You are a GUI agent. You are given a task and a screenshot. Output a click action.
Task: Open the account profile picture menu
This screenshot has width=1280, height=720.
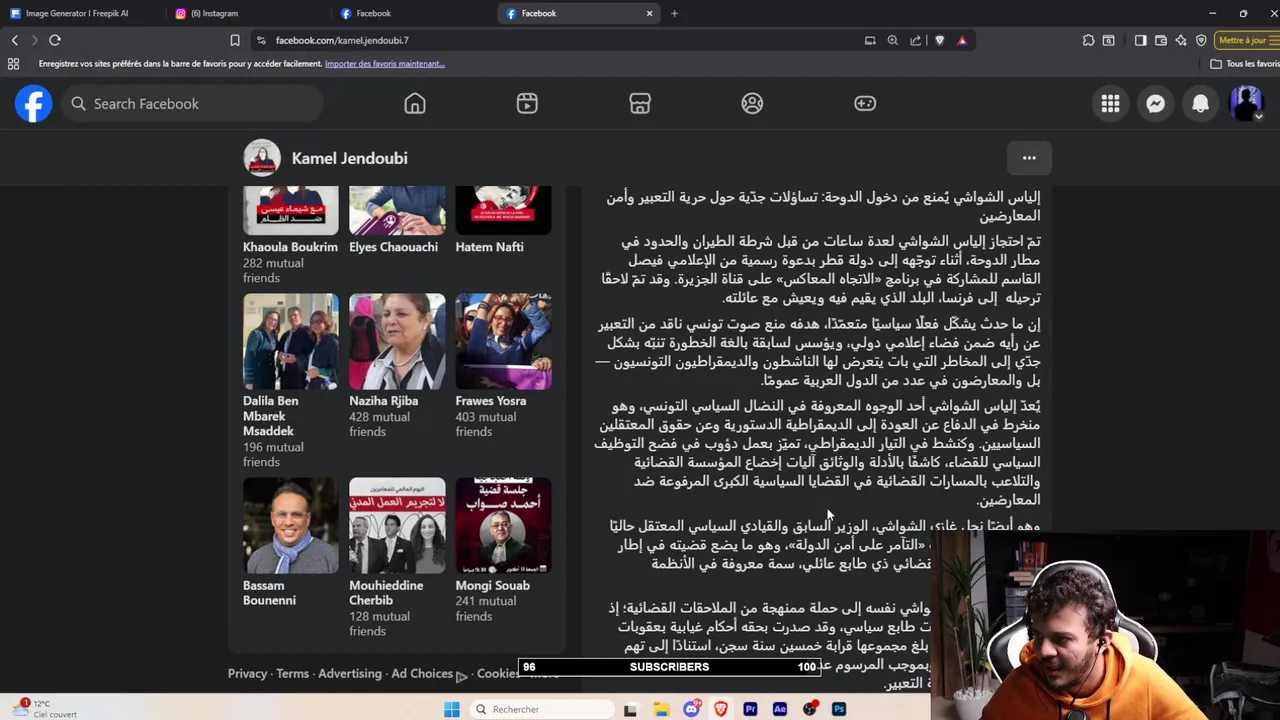[1246, 104]
